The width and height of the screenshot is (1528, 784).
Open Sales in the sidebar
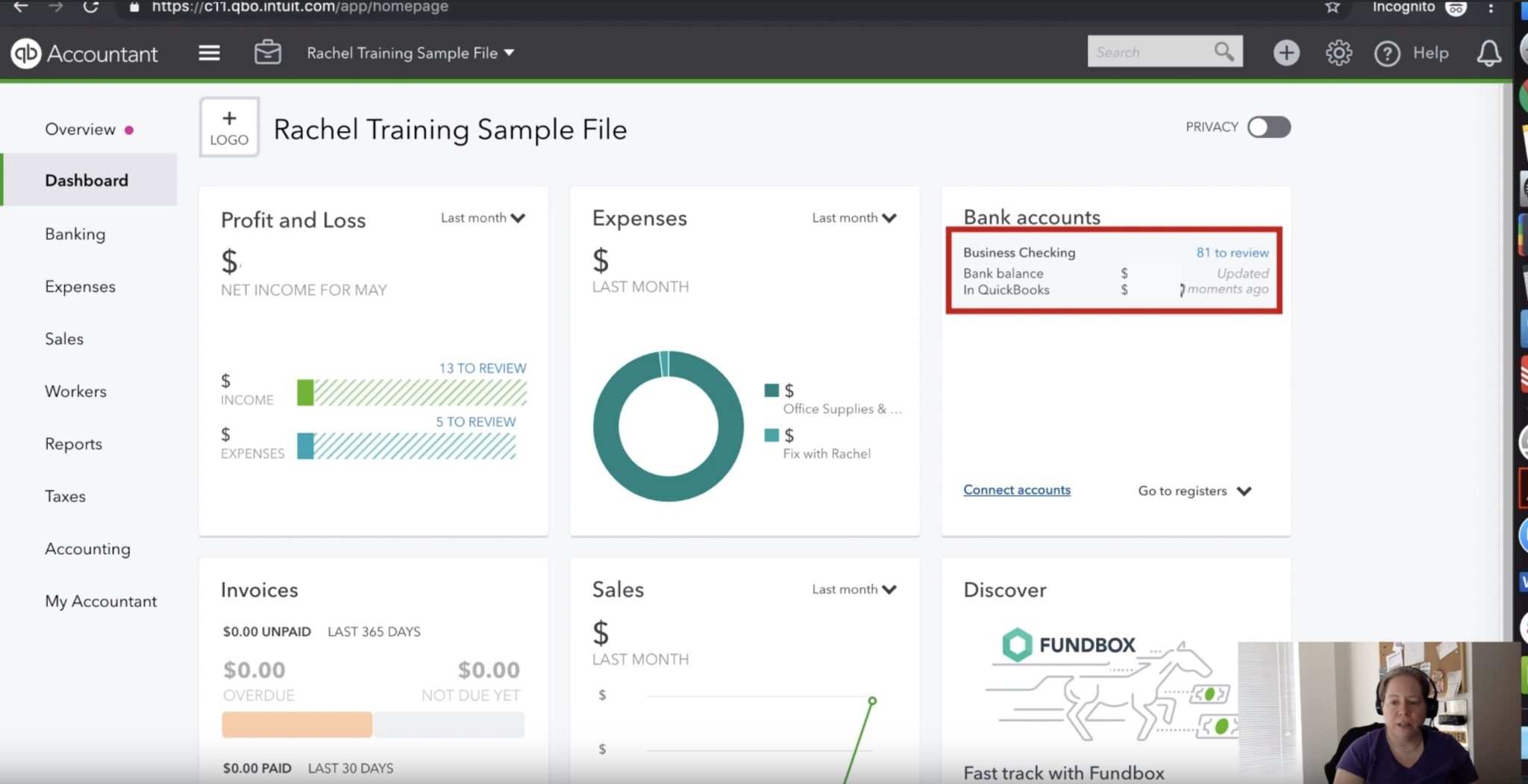tap(64, 339)
